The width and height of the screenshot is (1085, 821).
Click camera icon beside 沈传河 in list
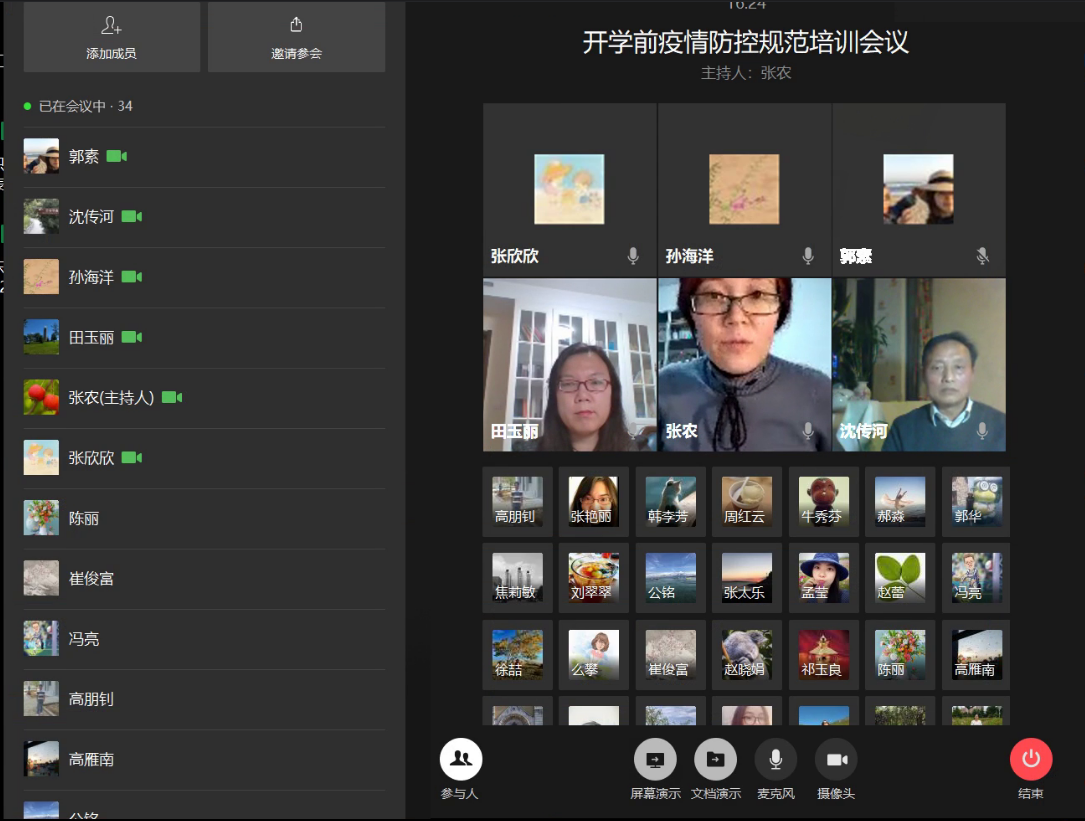point(132,217)
